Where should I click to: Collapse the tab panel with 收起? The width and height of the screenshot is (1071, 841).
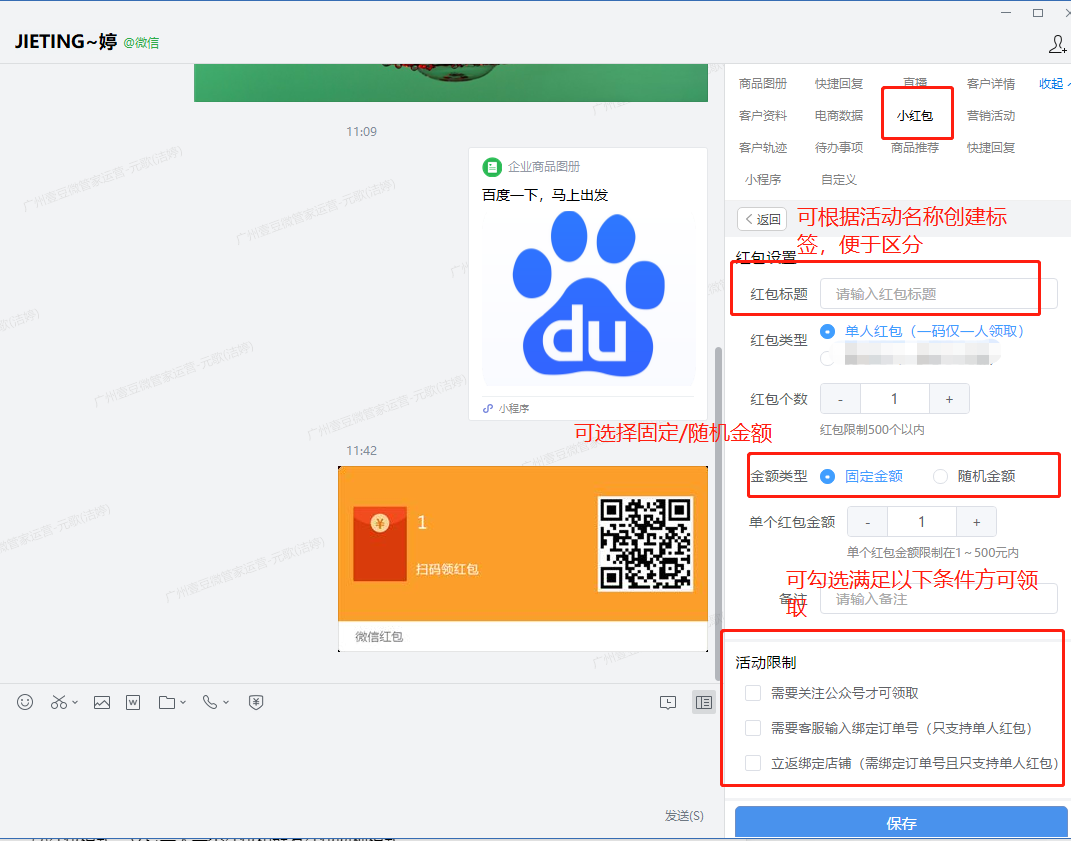(x=1053, y=84)
